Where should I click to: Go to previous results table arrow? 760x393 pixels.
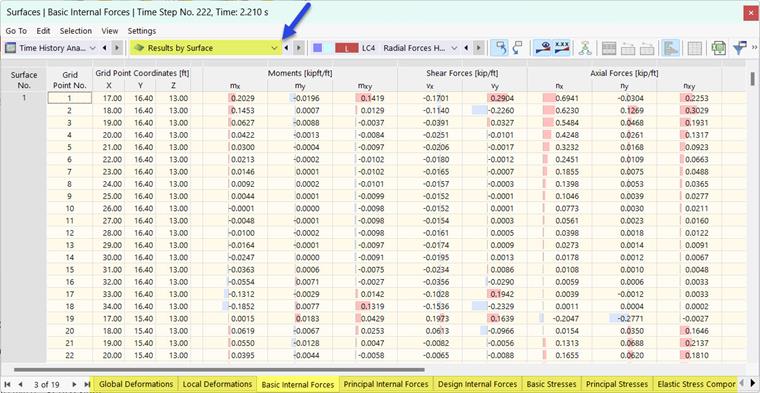click(286, 48)
